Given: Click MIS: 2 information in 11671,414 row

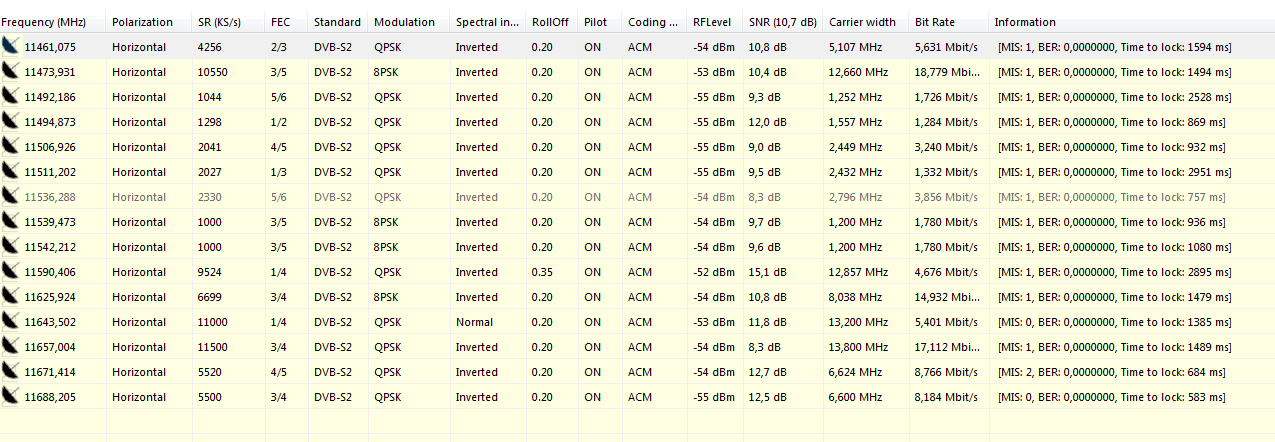Looking at the screenshot, I should pos(1111,372).
